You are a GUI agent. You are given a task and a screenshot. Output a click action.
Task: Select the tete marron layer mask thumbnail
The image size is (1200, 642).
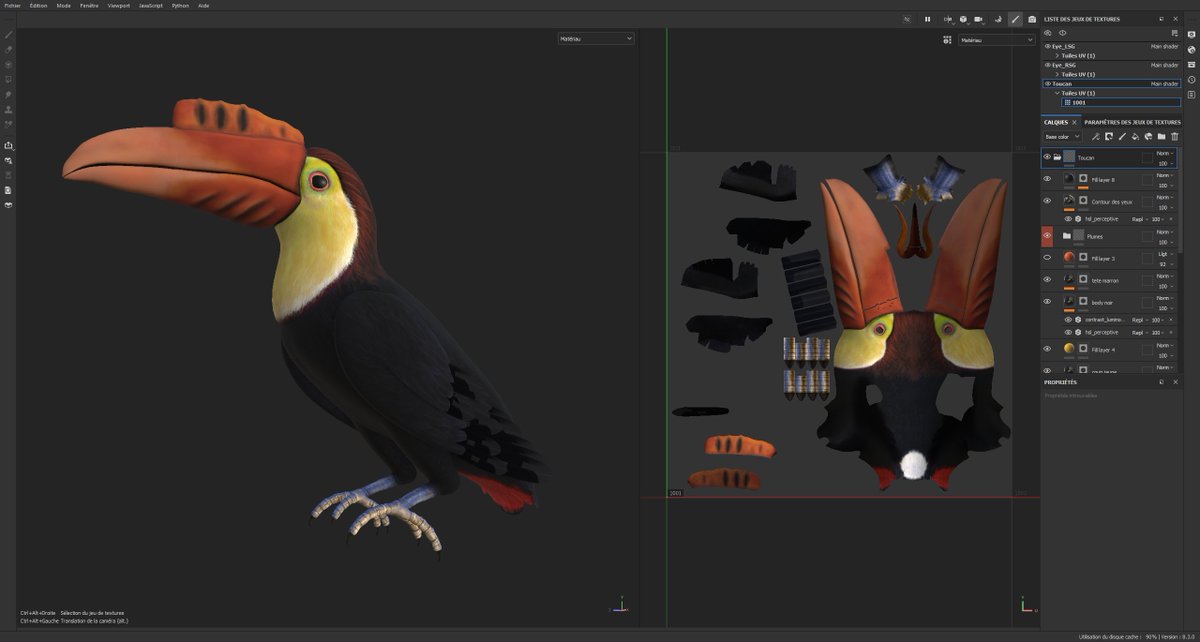tap(1083, 280)
